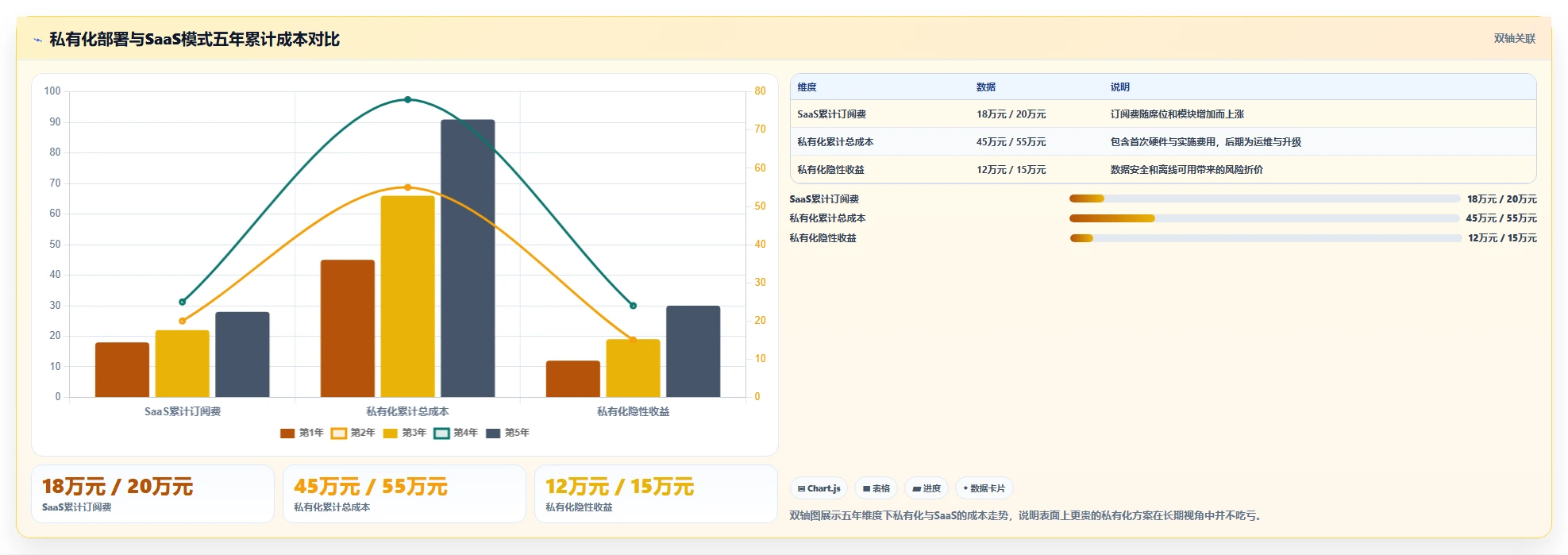Click the yellow 第3年 bar under SaaS累计订阅费

pyautogui.click(x=183, y=364)
